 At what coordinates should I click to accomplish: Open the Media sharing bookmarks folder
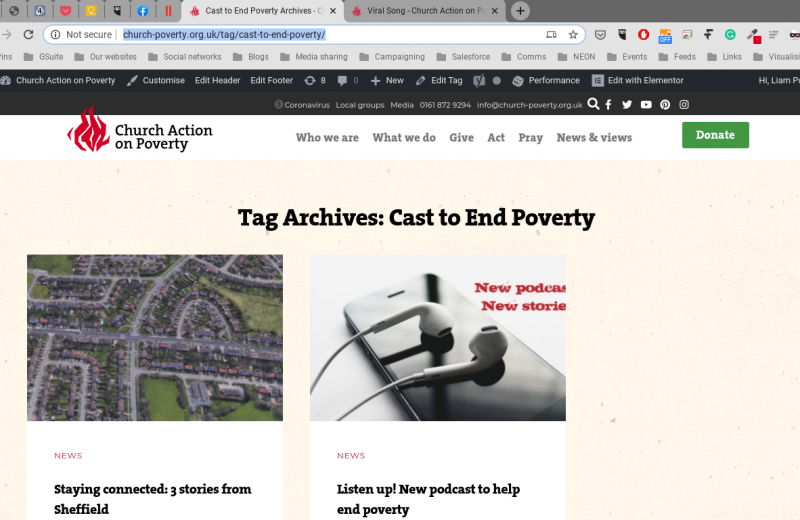coord(314,57)
